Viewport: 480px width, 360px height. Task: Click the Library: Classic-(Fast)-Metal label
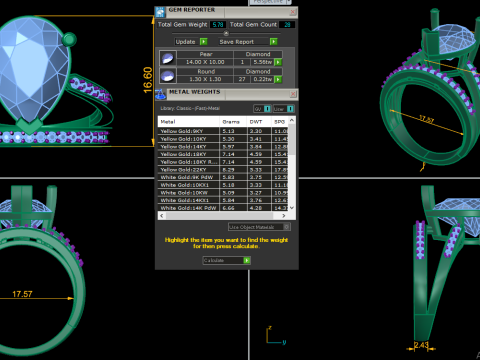[x=190, y=108]
